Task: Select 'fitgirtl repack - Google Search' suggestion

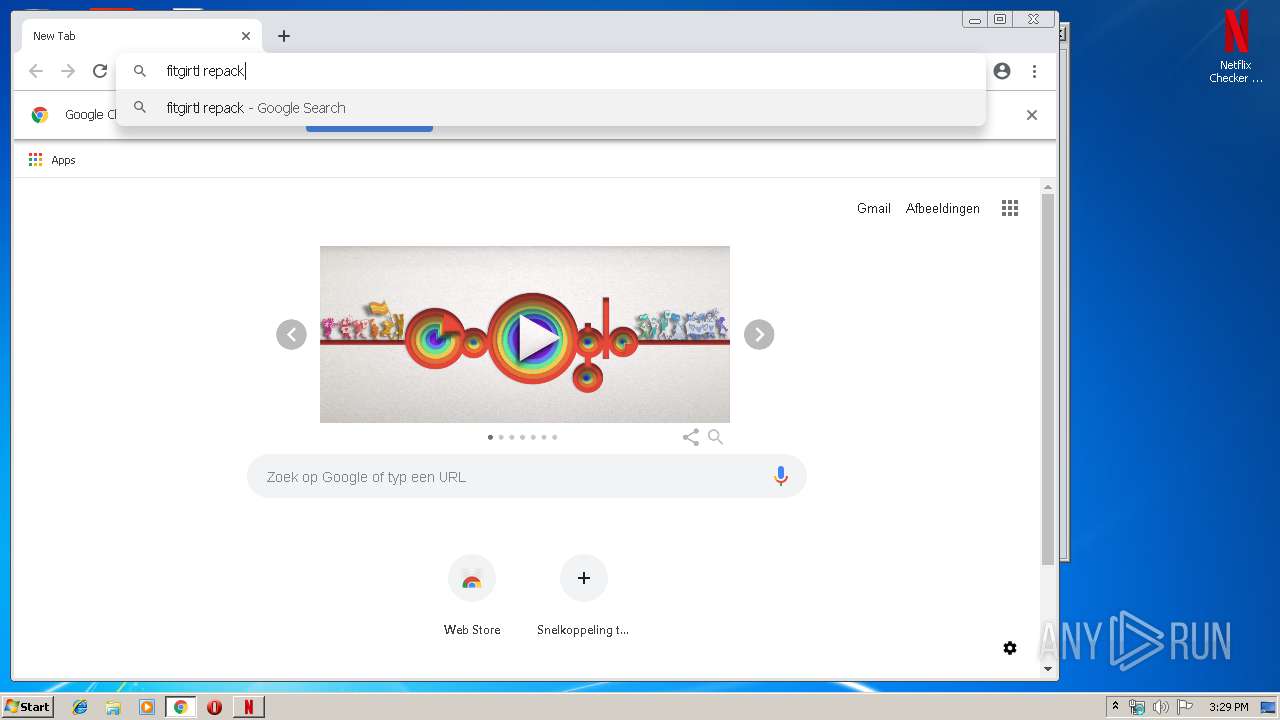Action: 551,108
